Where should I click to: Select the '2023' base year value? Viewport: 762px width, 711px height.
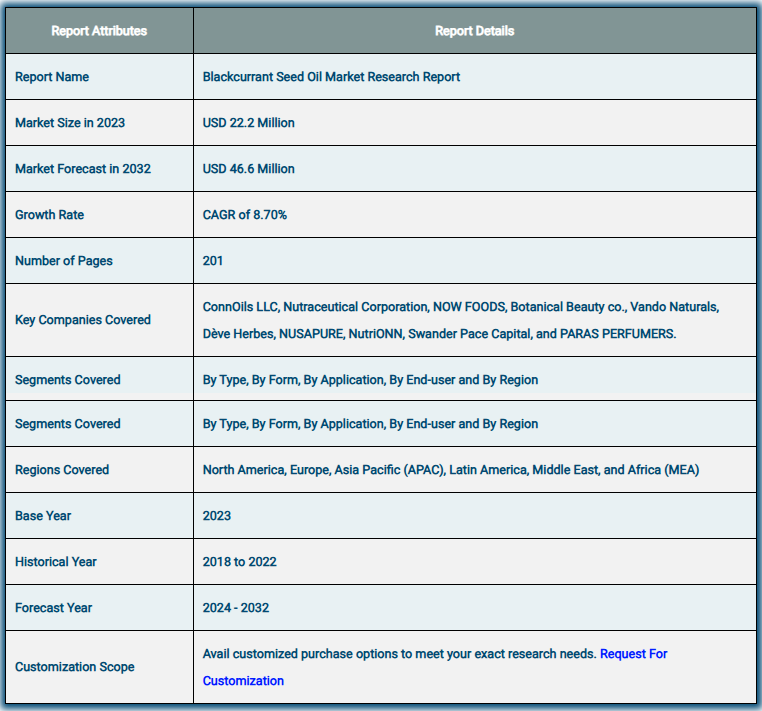click(217, 516)
